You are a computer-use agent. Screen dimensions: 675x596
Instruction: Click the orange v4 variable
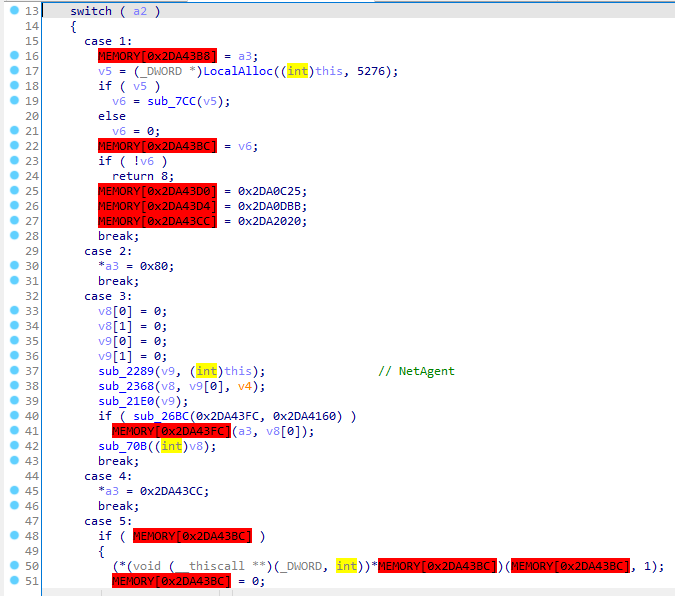coord(245,386)
